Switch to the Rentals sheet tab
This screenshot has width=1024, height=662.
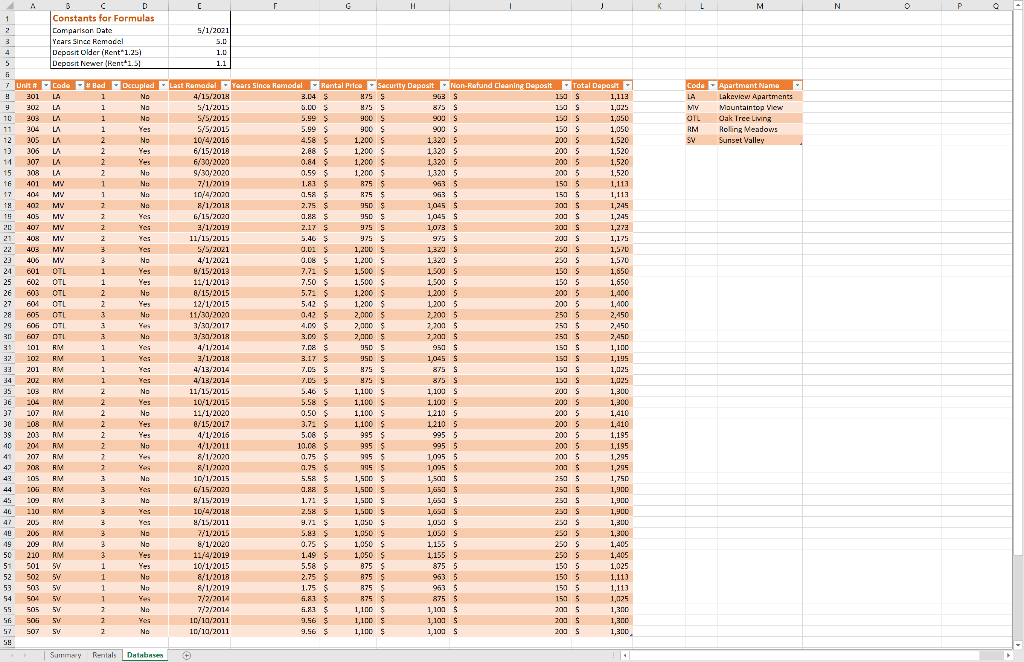tap(104, 655)
